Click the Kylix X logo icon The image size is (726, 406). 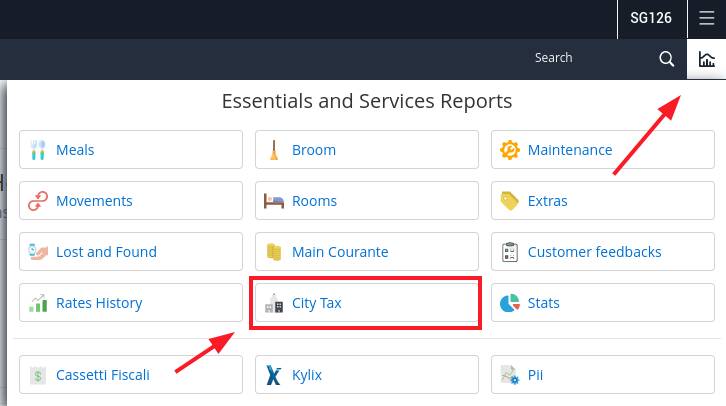[274, 375]
